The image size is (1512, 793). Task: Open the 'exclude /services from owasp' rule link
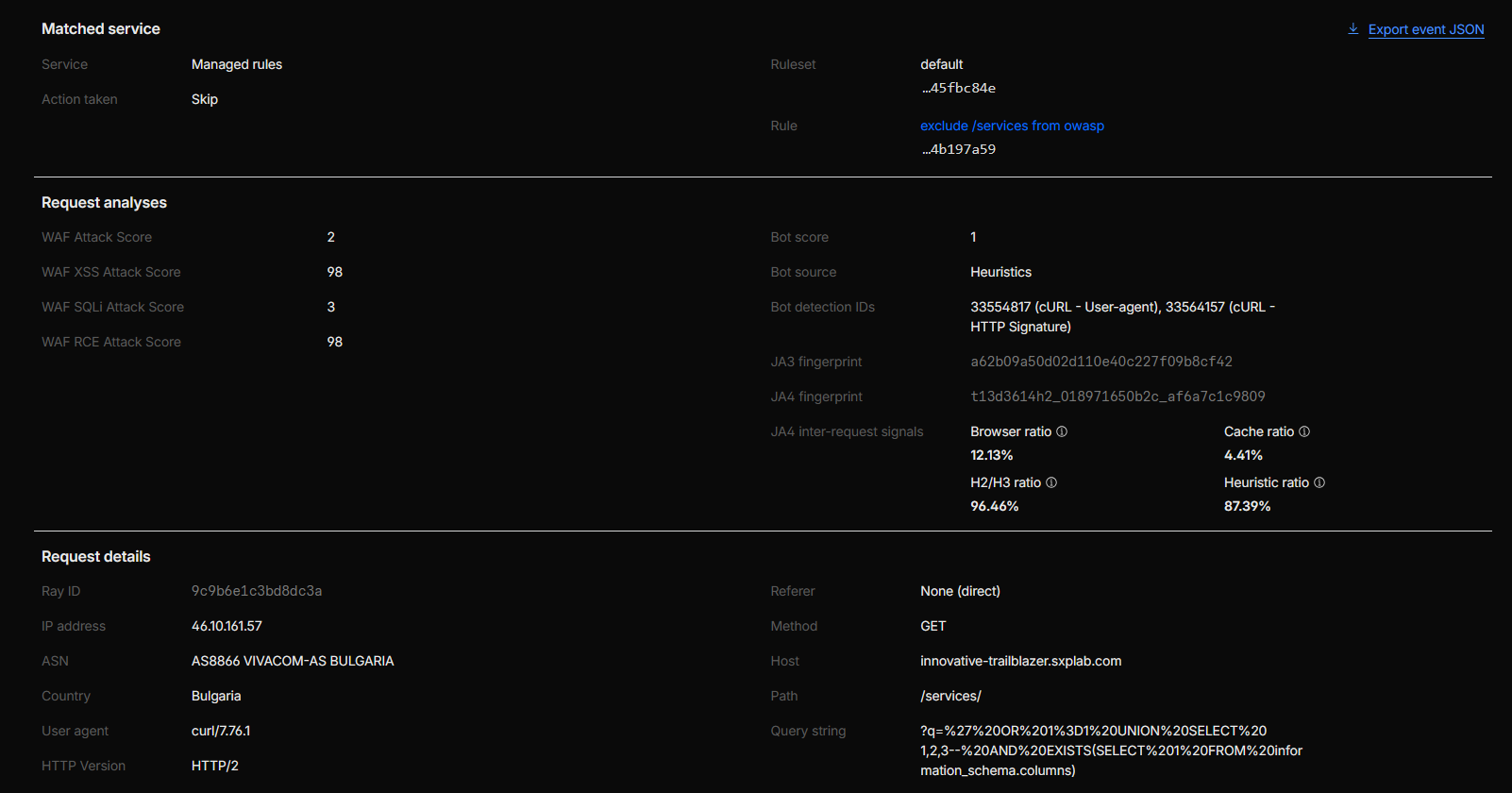[x=1012, y=126]
